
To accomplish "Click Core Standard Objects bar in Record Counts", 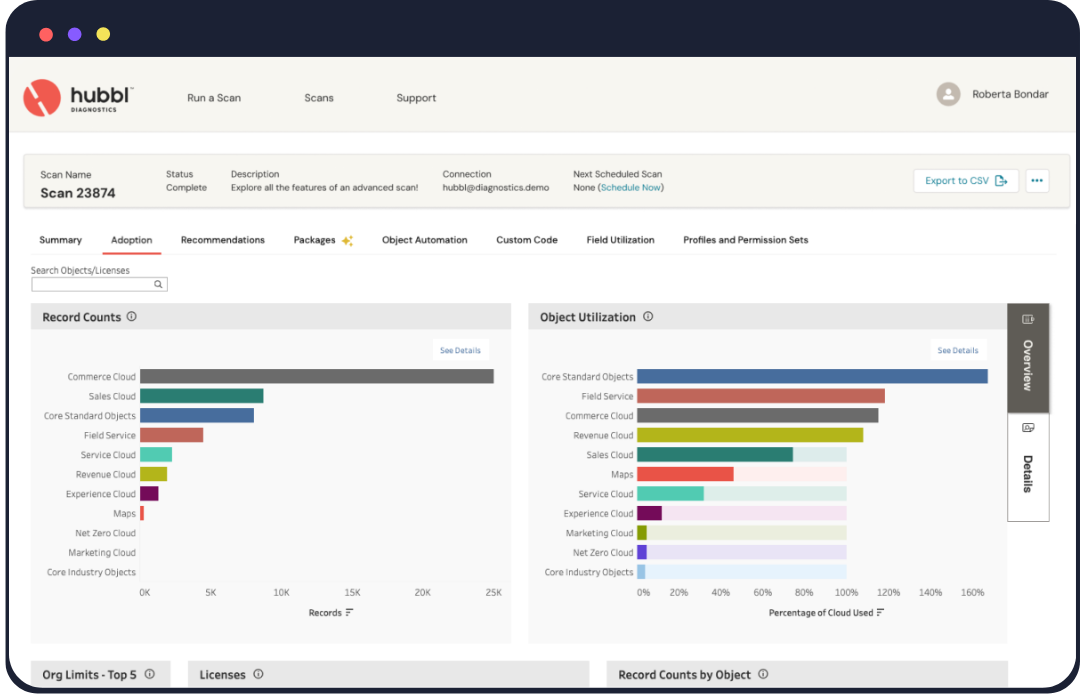I will tap(197, 415).
